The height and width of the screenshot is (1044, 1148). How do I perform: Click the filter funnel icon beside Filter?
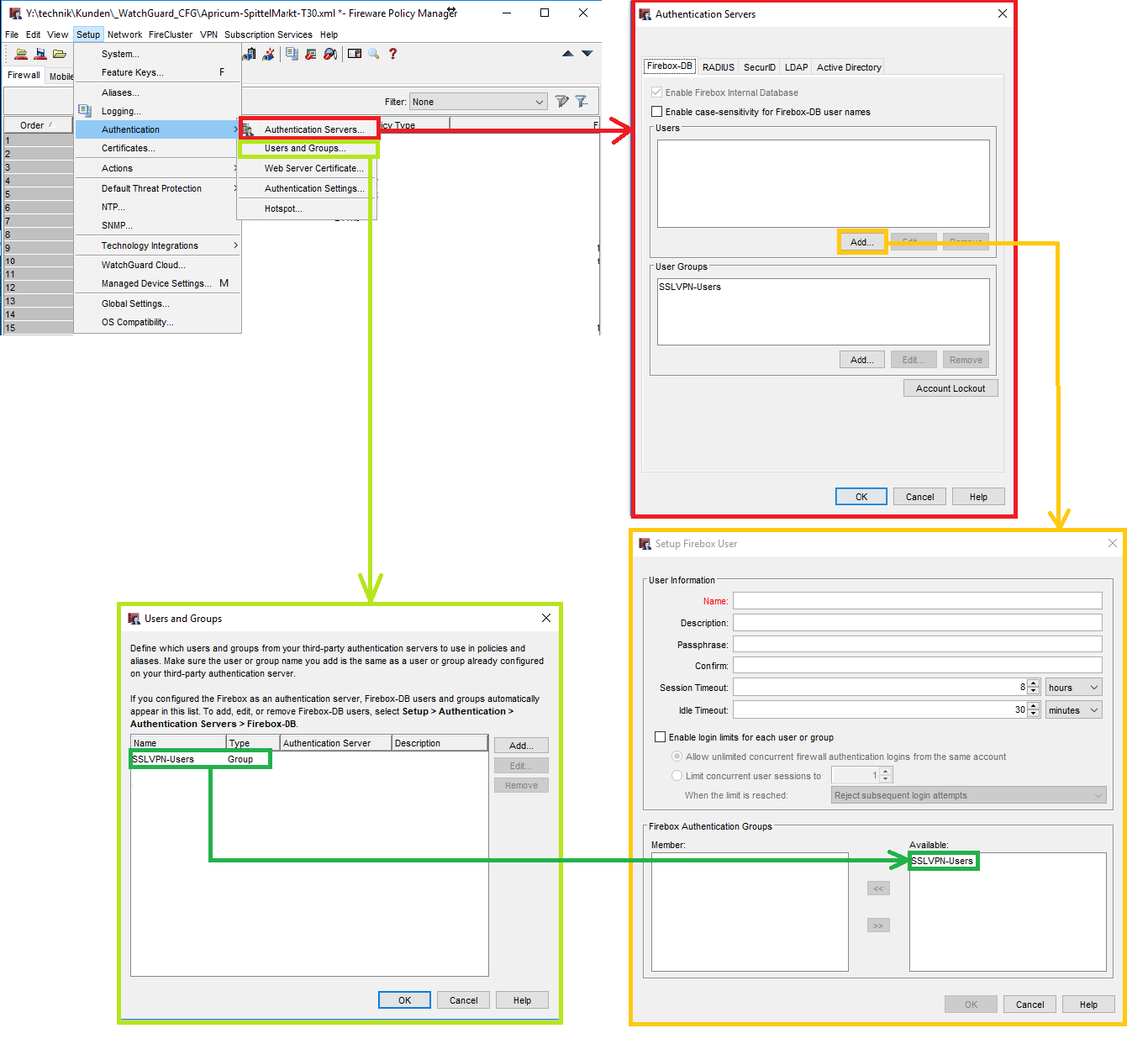pyautogui.click(x=561, y=102)
